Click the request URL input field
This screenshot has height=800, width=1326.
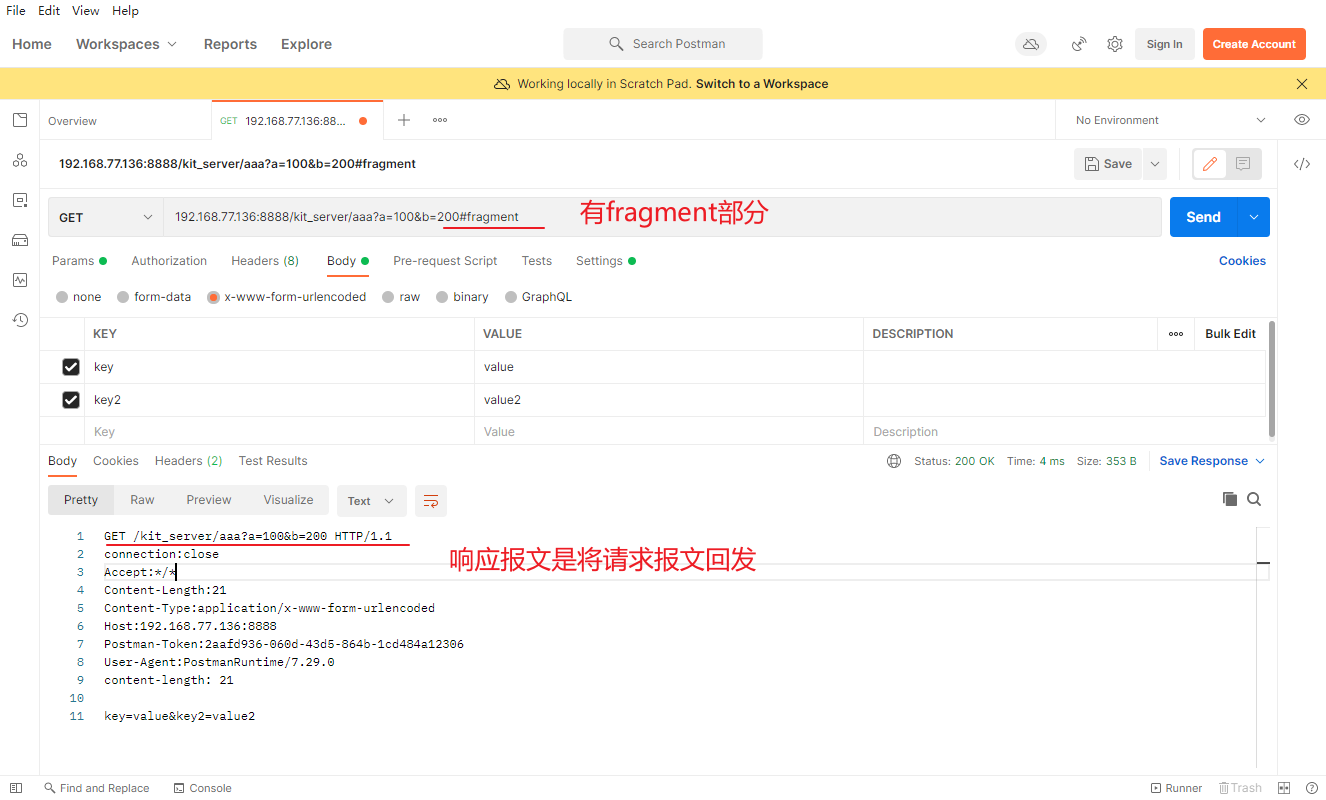click(663, 217)
